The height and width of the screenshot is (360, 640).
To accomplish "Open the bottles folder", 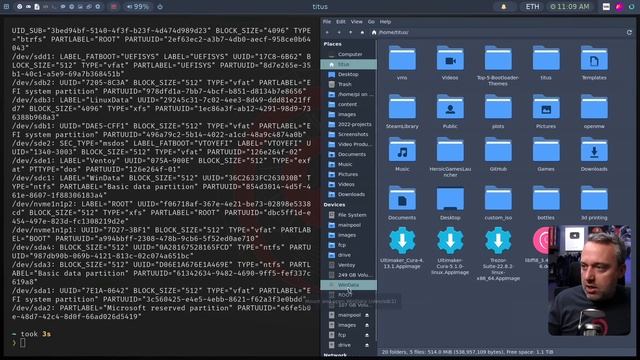I will (x=546, y=203).
